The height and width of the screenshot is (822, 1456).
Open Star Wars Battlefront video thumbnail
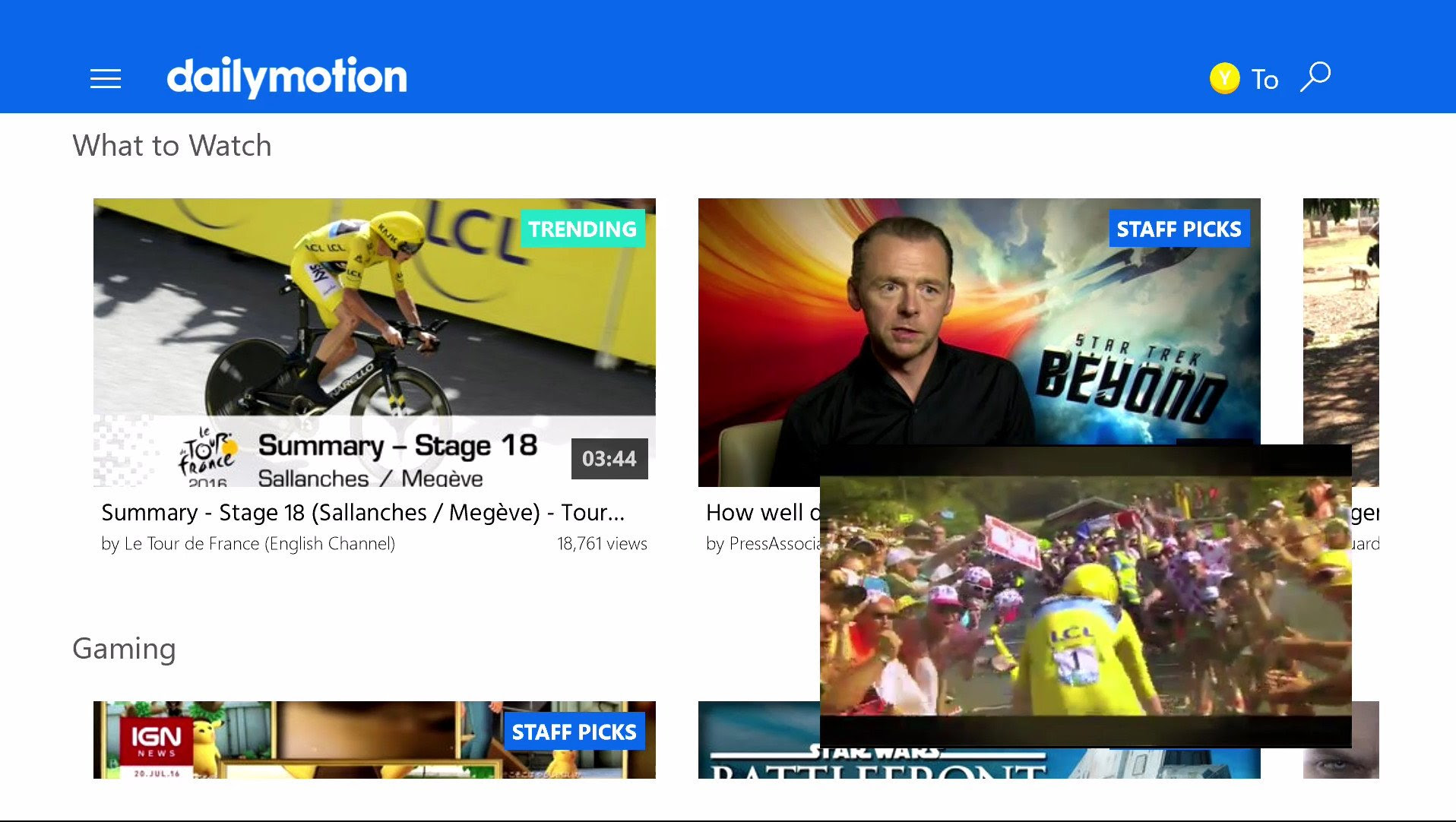758,739
